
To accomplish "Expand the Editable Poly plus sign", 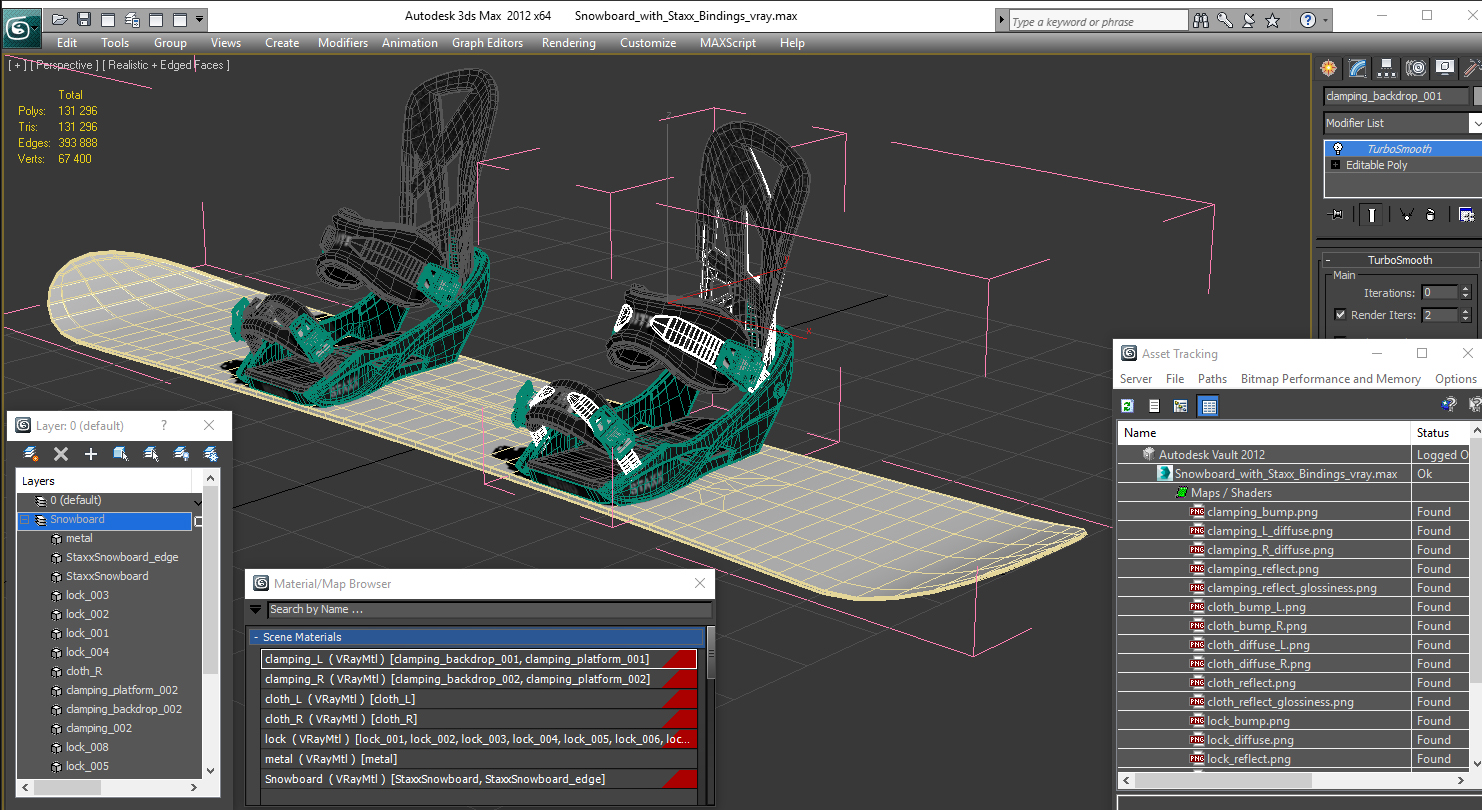I will (1335, 165).
